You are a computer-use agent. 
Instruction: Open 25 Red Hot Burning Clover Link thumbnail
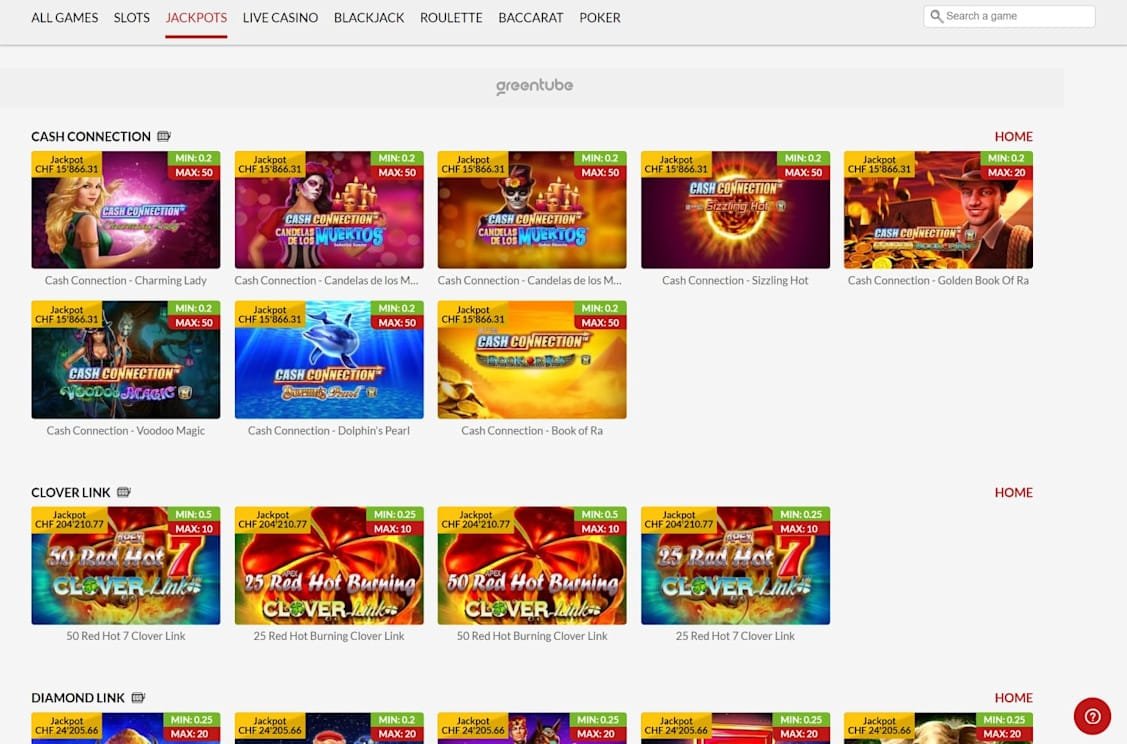point(329,565)
